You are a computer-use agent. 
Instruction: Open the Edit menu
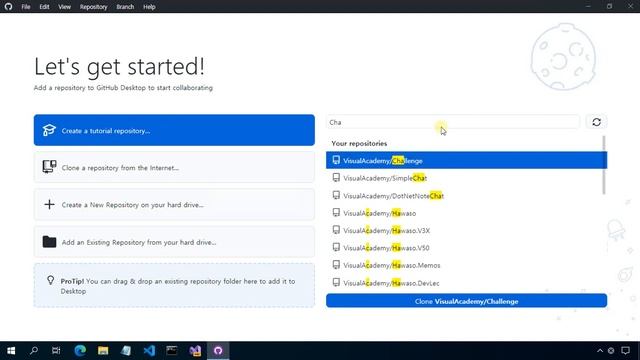point(44,7)
